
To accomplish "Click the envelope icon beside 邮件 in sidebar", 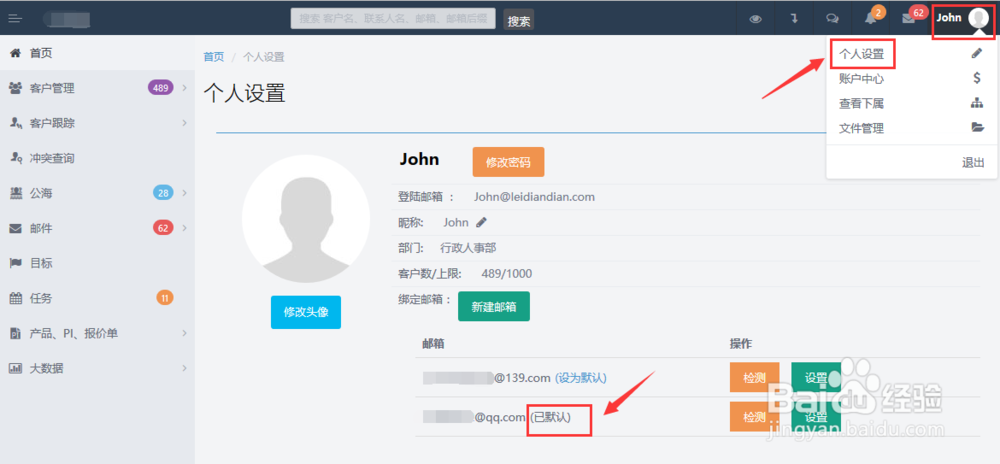I will tap(15, 228).
